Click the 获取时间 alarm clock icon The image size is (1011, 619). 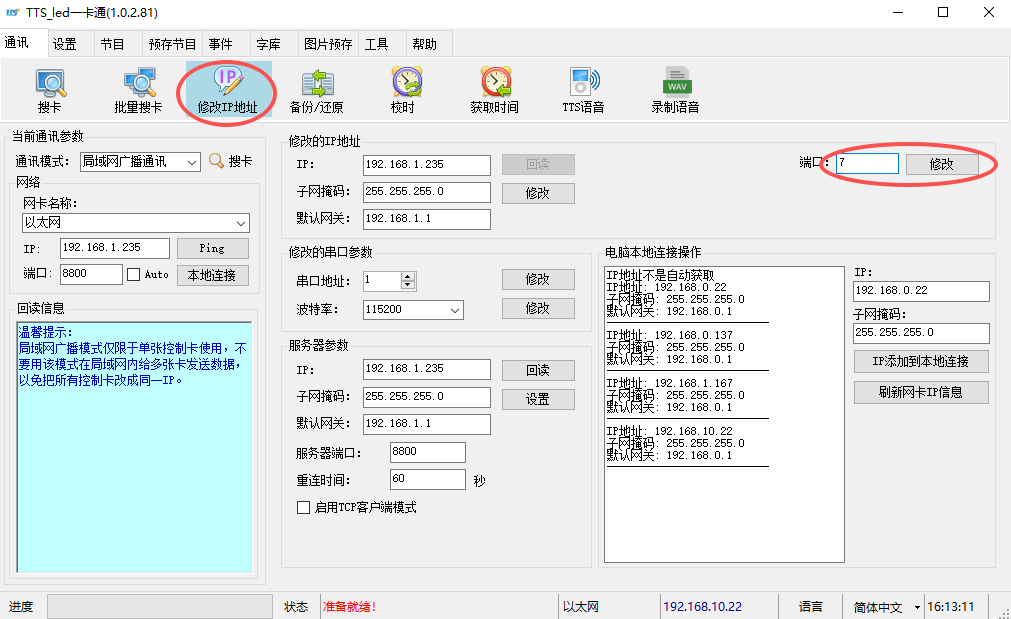495,90
